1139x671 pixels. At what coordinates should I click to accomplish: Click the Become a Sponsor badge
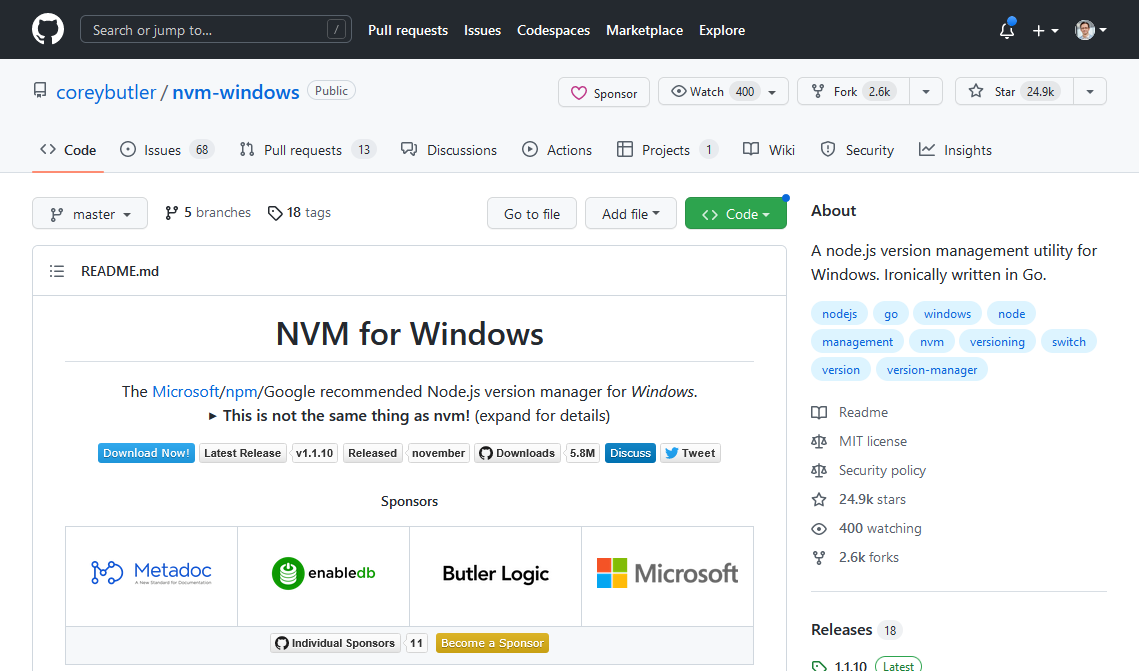pyautogui.click(x=493, y=643)
